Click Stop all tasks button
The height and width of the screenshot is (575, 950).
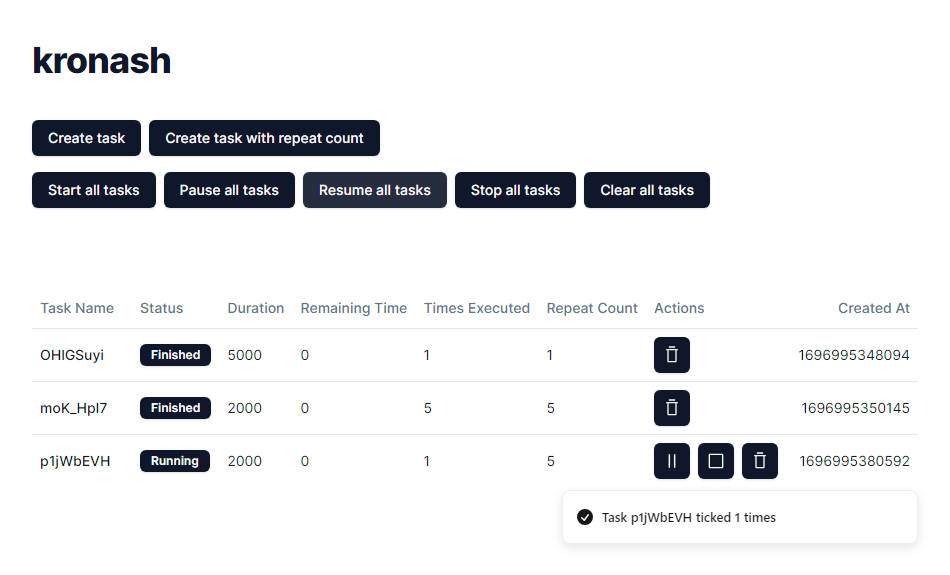(x=515, y=190)
